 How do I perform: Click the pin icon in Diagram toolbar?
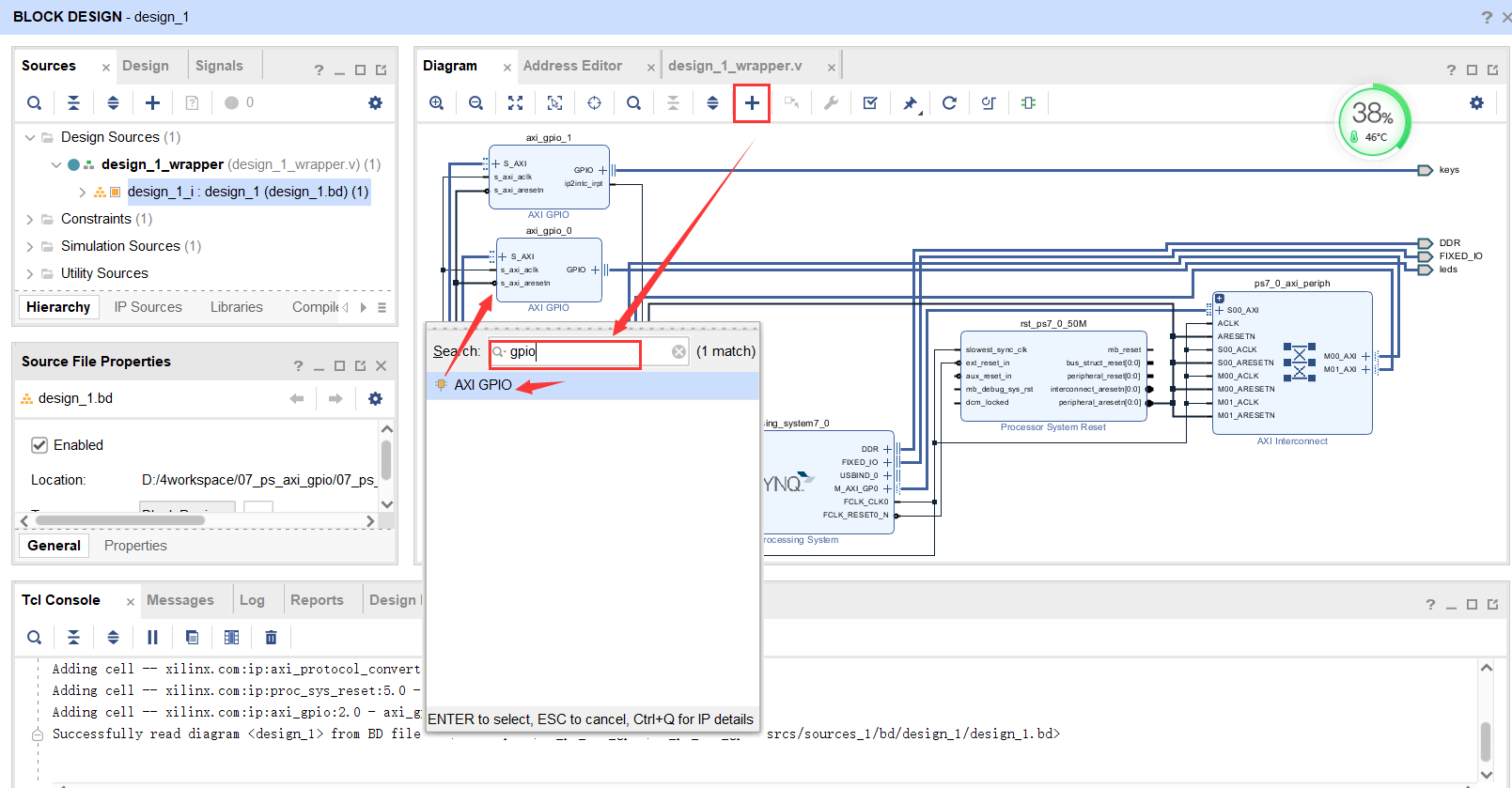click(910, 103)
